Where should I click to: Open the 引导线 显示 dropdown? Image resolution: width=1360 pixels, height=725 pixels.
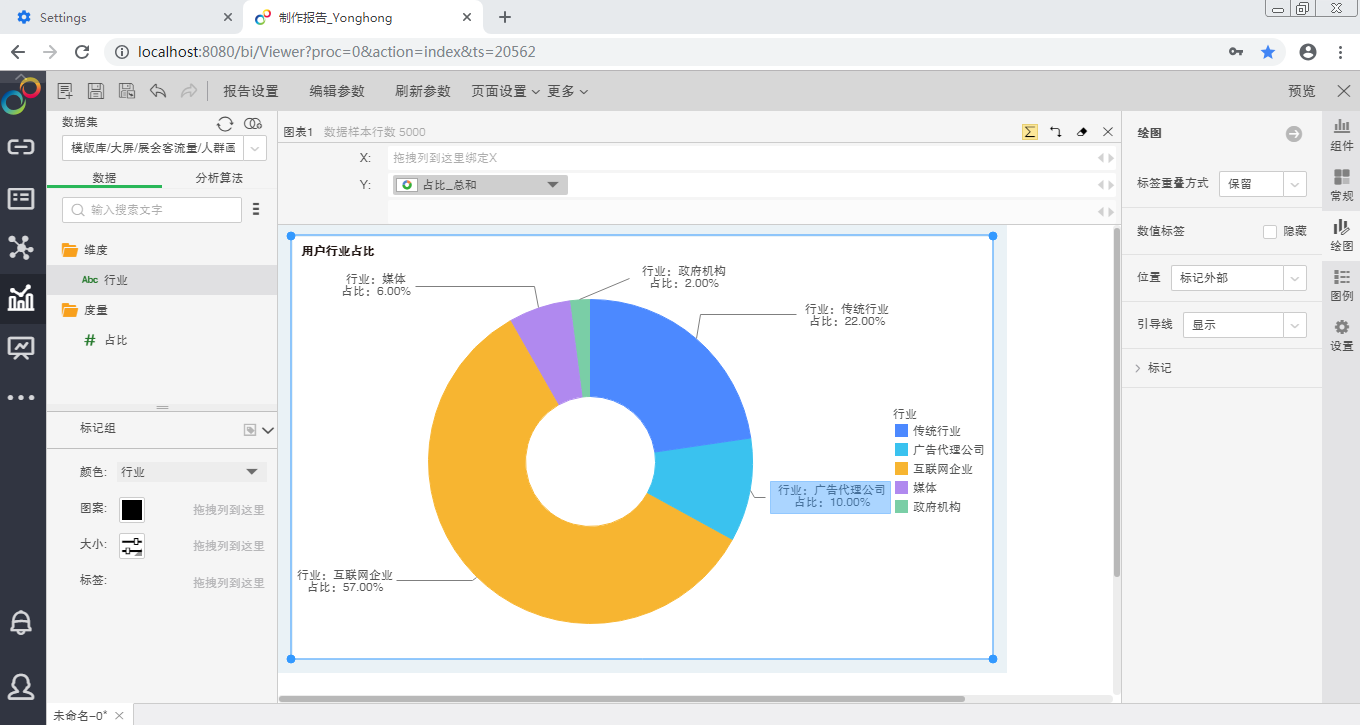(1243, 325)
